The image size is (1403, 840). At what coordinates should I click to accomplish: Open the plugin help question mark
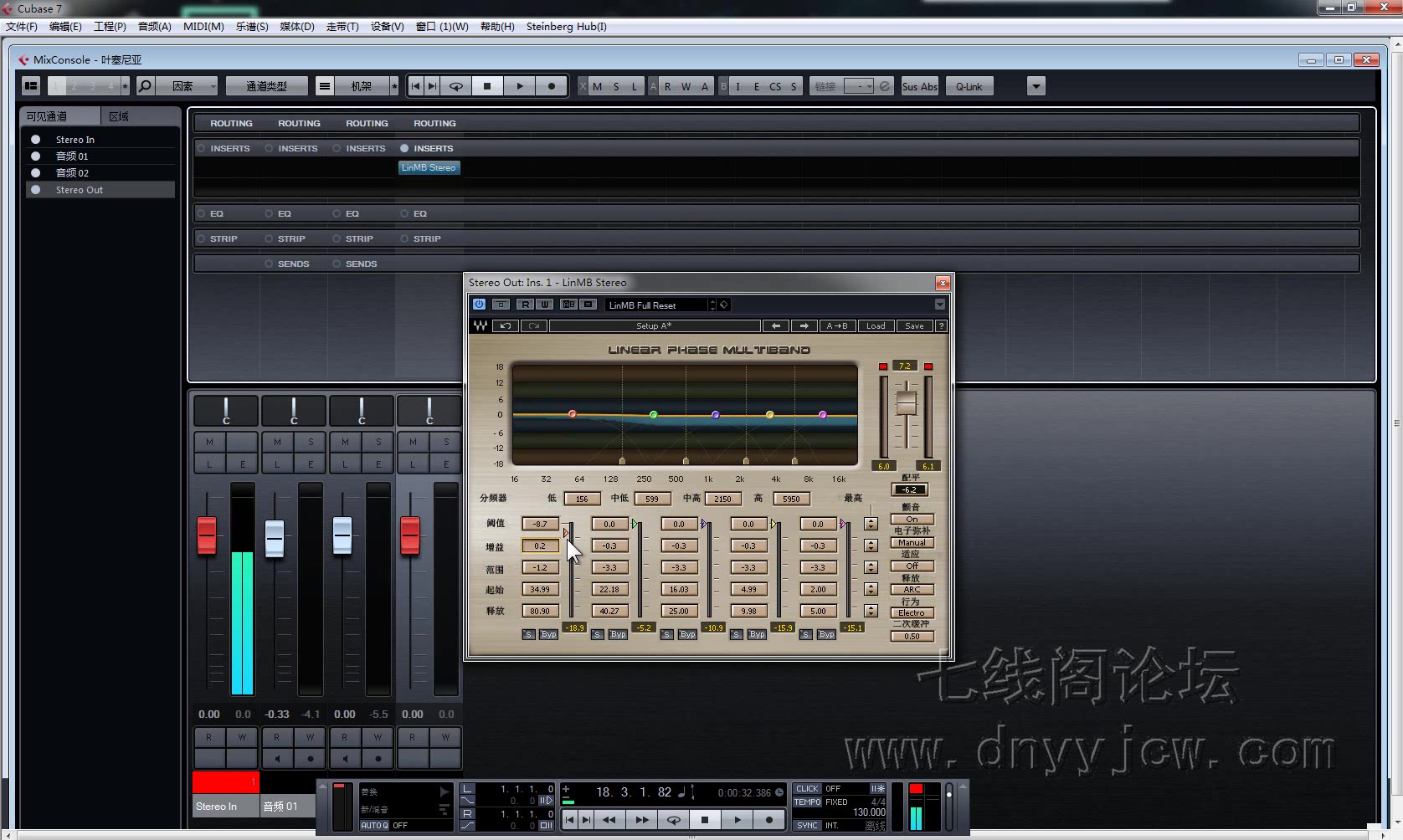tap(941, 325)
